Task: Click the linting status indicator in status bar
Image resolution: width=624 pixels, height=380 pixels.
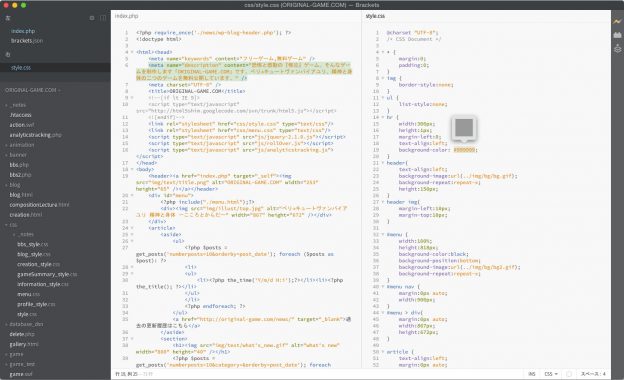Action: (x=569, y=374)
